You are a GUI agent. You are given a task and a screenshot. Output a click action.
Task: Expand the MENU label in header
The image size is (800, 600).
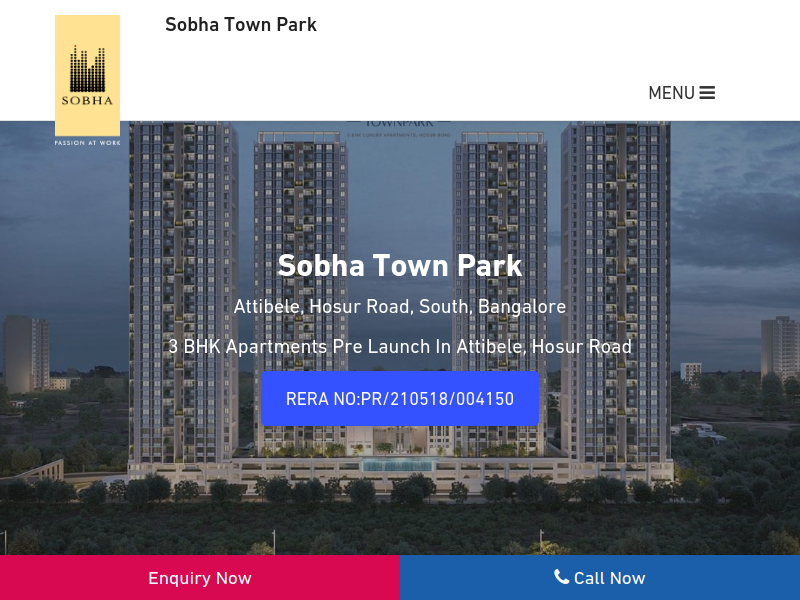tap(671, 93)
